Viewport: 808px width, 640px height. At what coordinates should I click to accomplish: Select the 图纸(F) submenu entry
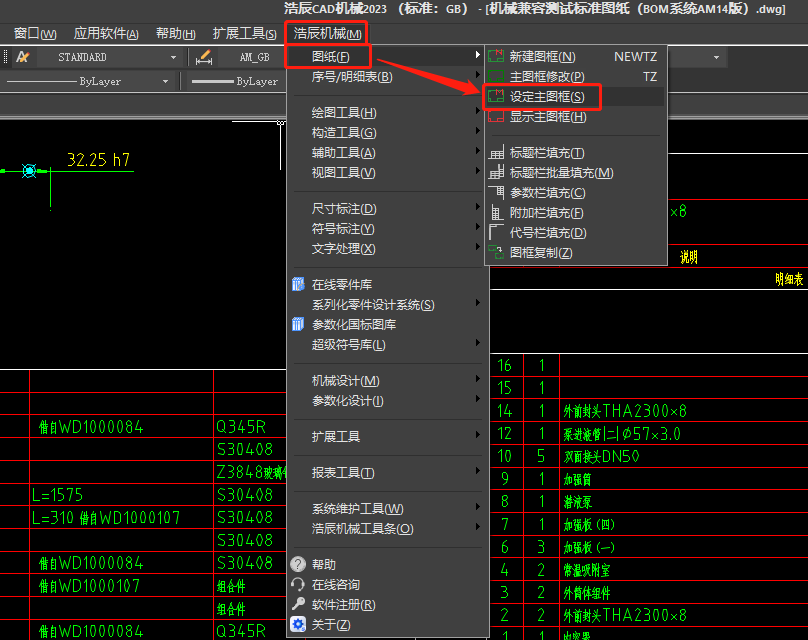(x=385, y=56)
